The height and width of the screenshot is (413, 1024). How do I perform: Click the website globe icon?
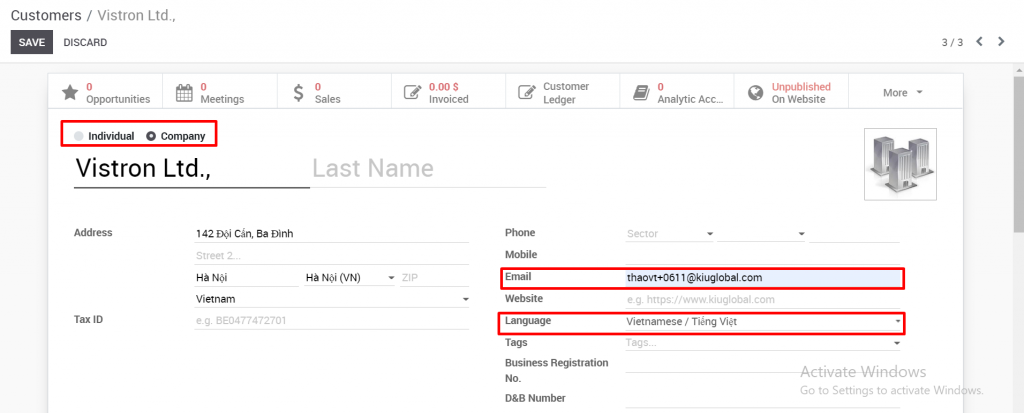[756, 93]
